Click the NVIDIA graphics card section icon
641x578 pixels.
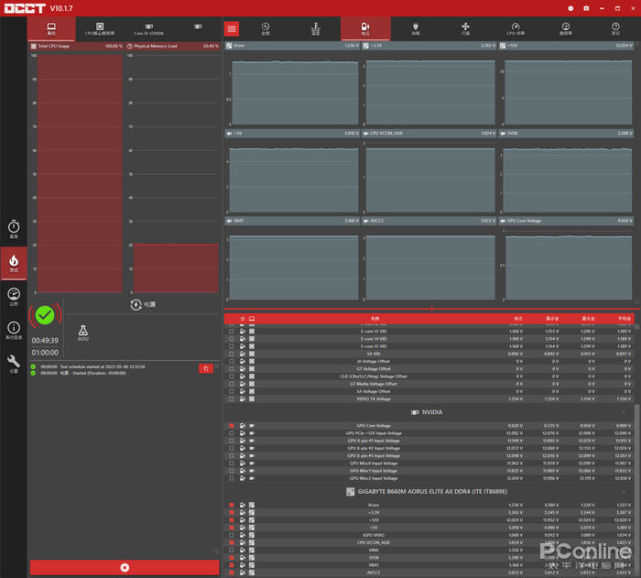(415, 412)
